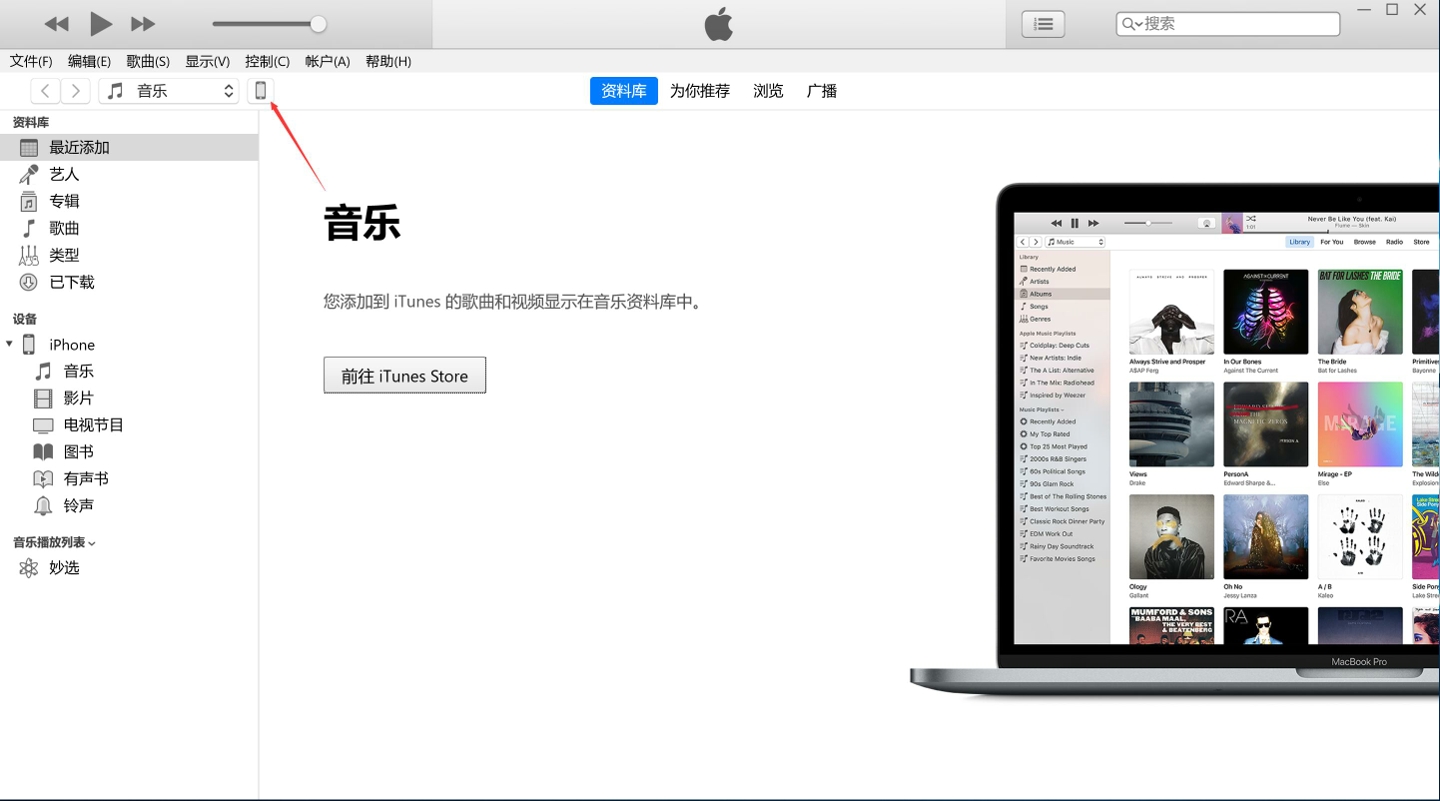Open the 帮助(H) menu
1440x801 pixels.
388,61
